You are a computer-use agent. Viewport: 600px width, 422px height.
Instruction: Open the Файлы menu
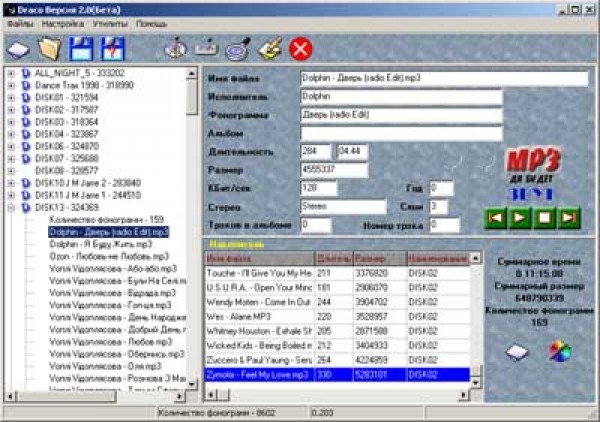(x=20, y=22)
